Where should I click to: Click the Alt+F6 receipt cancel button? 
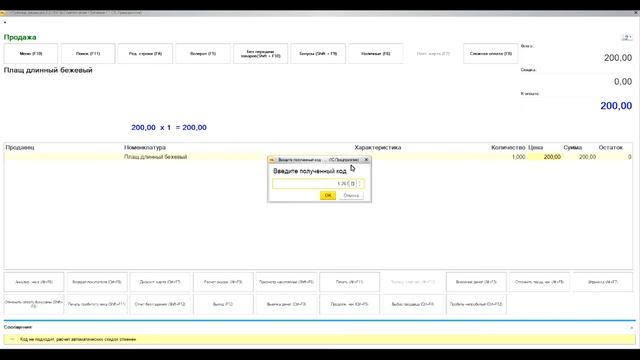pyautogui.click(x=34, y=282)
